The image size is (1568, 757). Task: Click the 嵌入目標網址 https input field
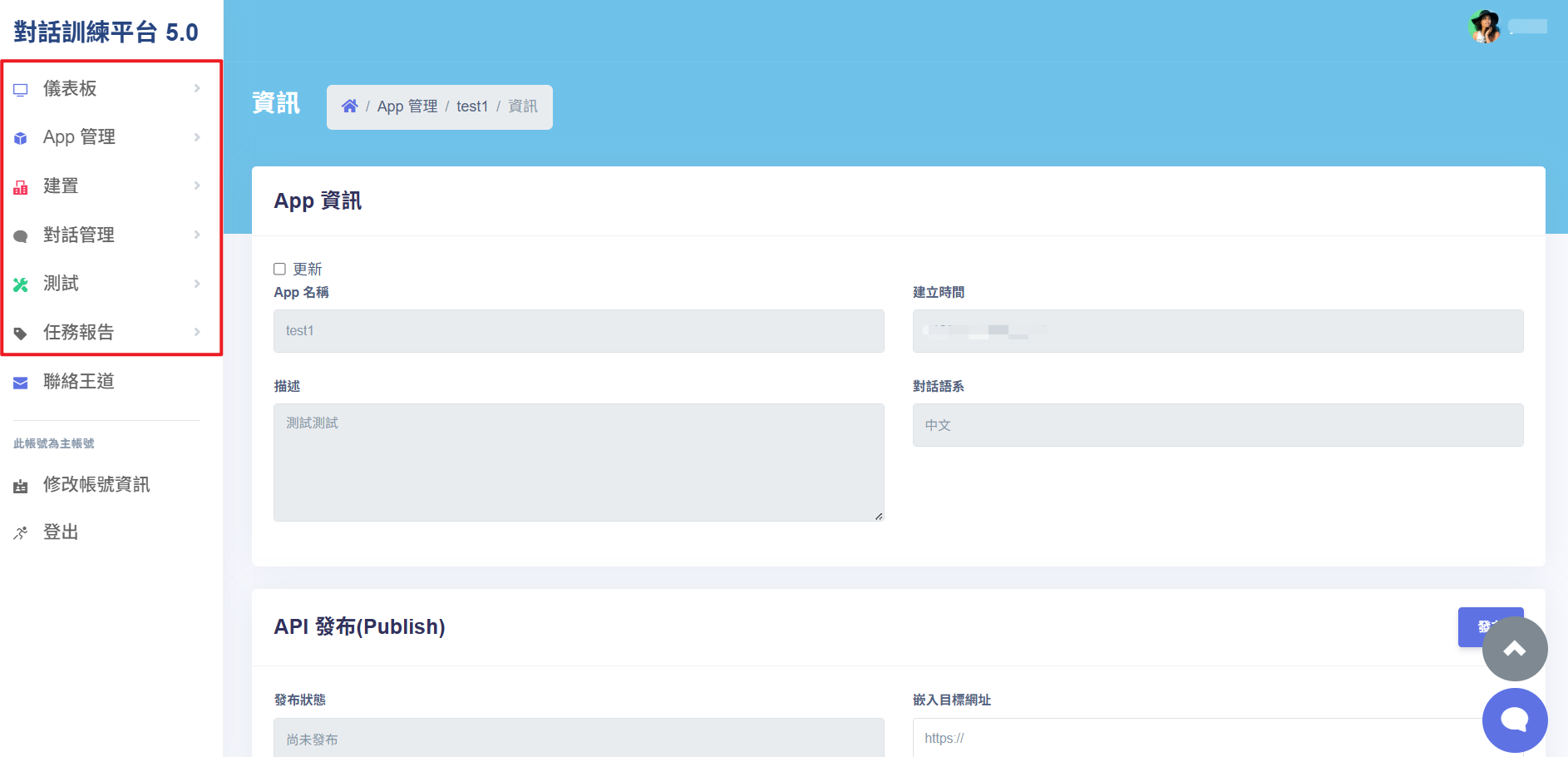click(x=1197, y=738)
